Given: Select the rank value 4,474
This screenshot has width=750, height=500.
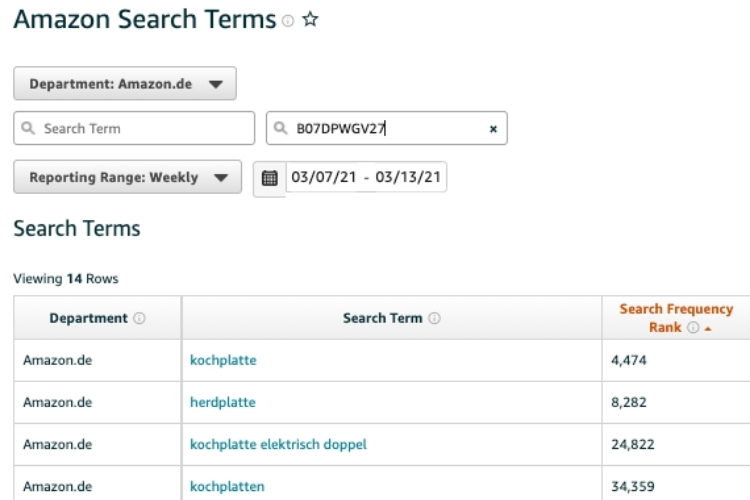Looking at the screenshot, I should pos(629,360).
